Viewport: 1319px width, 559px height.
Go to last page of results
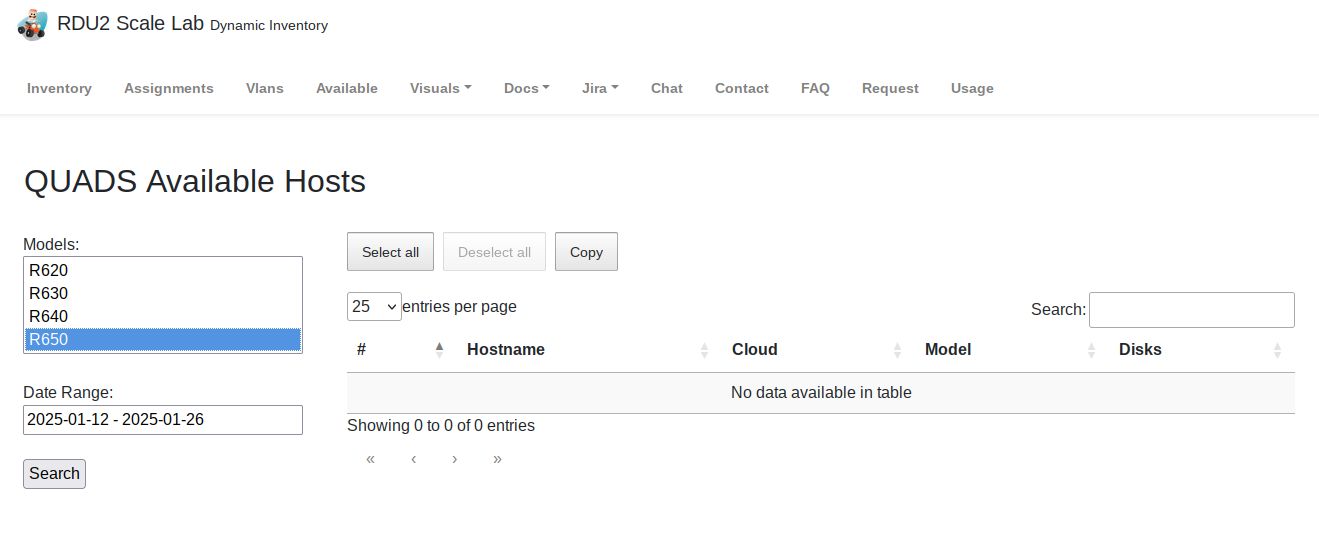pyautogui.click(x=497, y=459)
